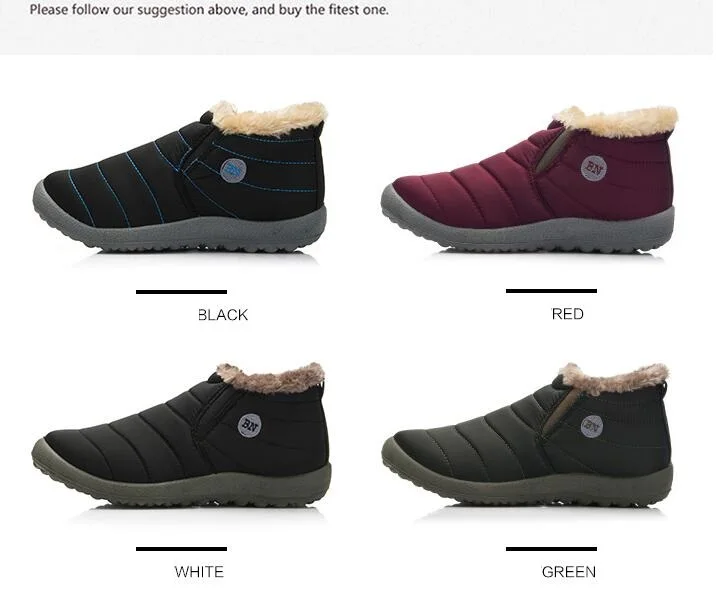Click the BLACK color label

[x=223, y=315]
